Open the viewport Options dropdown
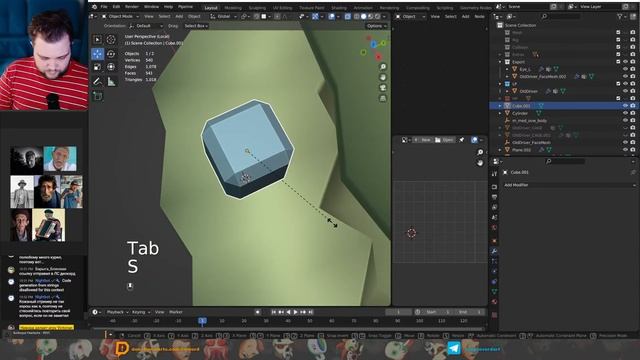Screen dimensions: 640x360 pos(376,26)
